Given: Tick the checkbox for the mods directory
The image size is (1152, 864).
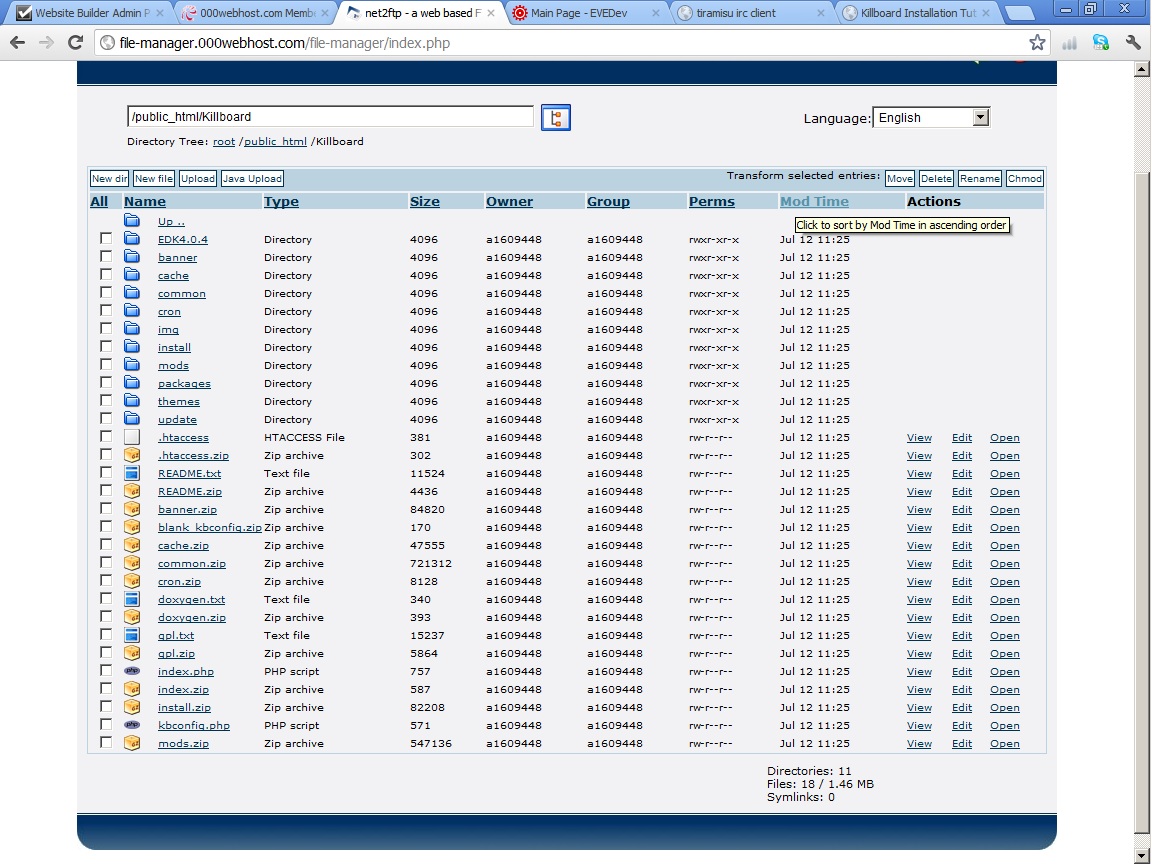Looking at the screenshot, I should tap(106, 364).
